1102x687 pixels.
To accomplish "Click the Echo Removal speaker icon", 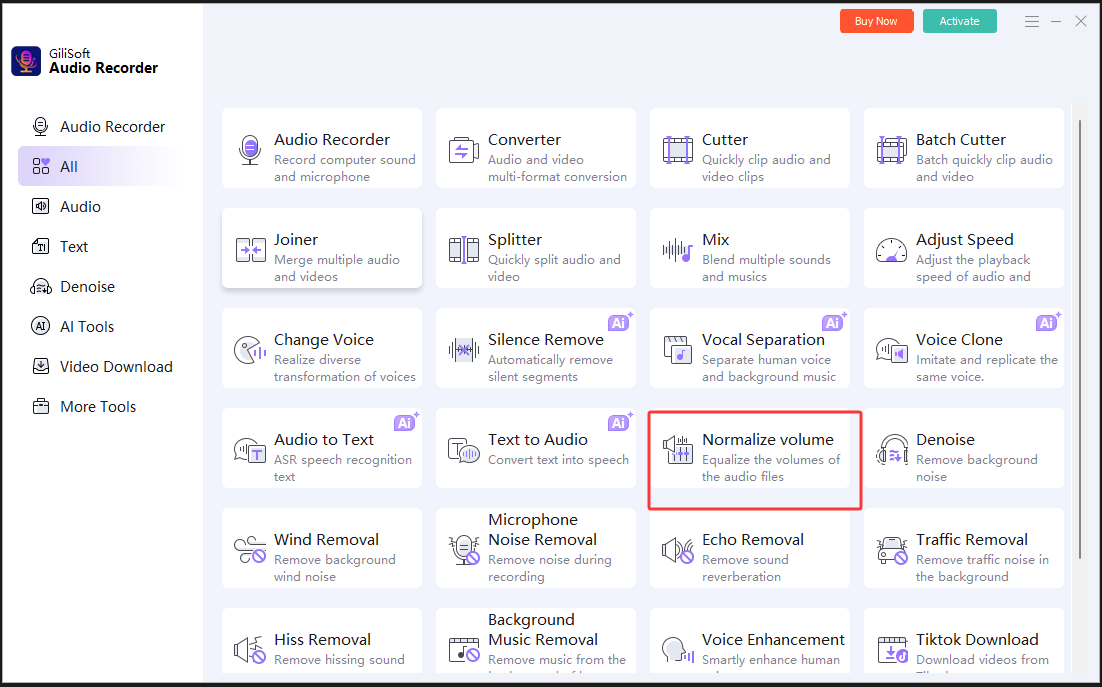I will pos(678,550).
